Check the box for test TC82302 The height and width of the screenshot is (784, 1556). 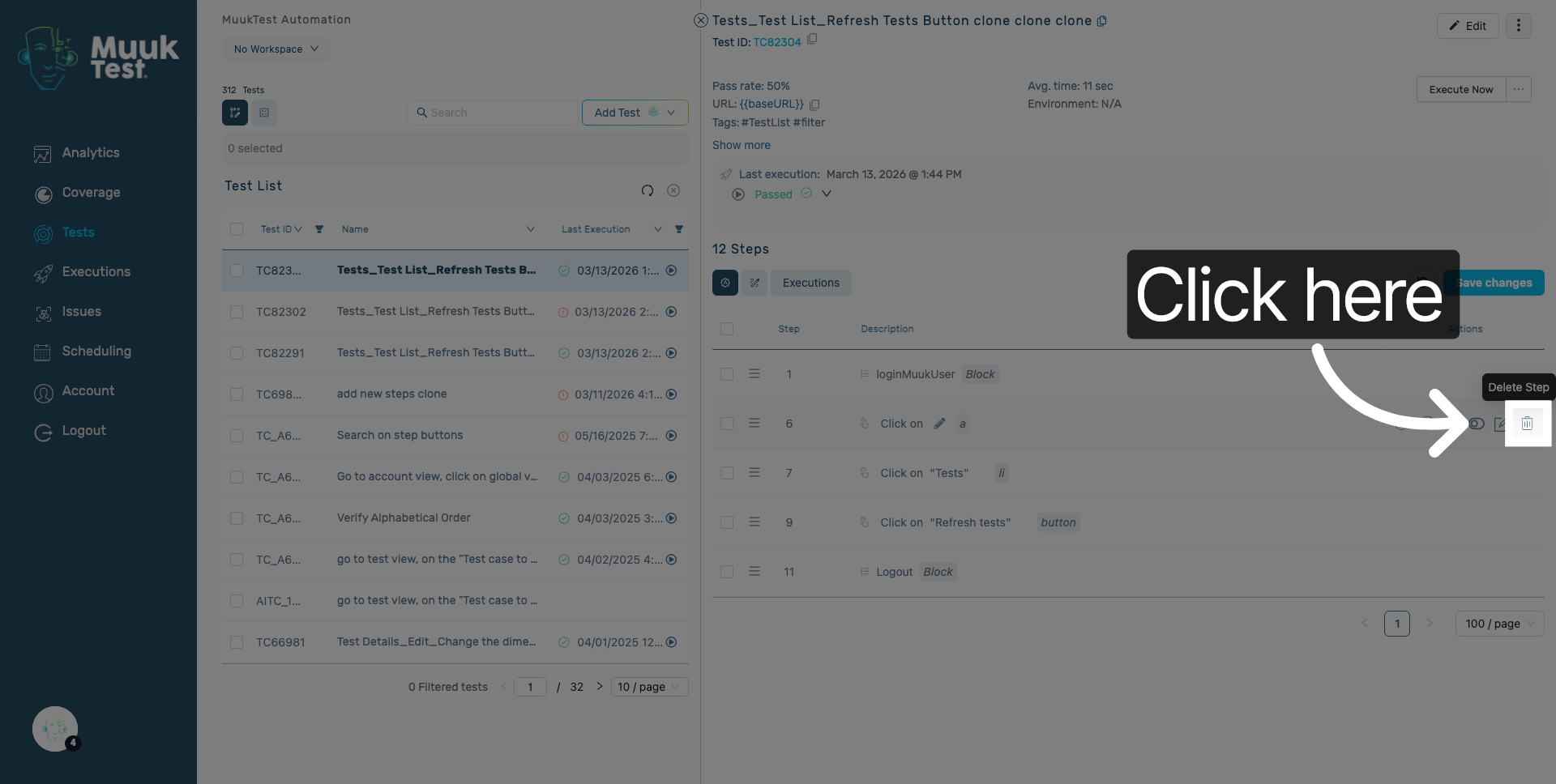(237, 312)
